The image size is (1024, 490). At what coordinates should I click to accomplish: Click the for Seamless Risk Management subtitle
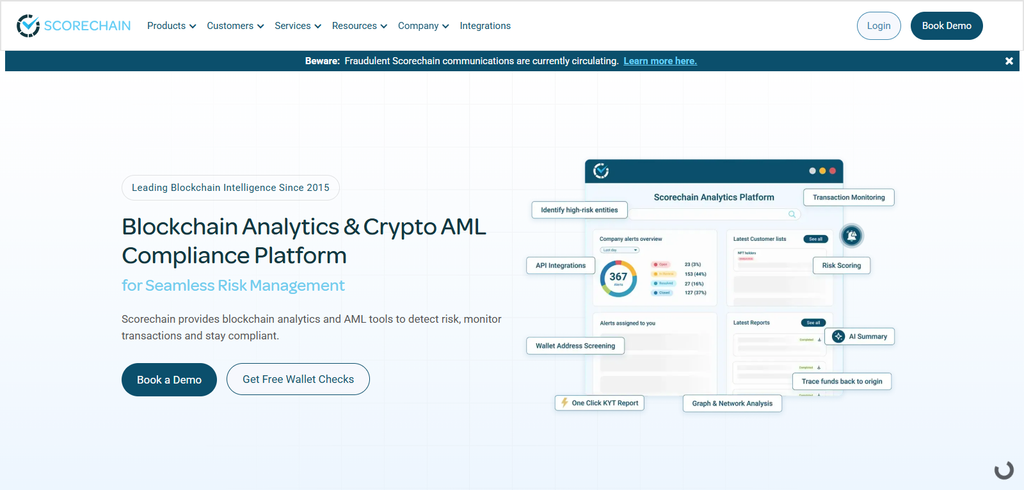click(233, 286)
